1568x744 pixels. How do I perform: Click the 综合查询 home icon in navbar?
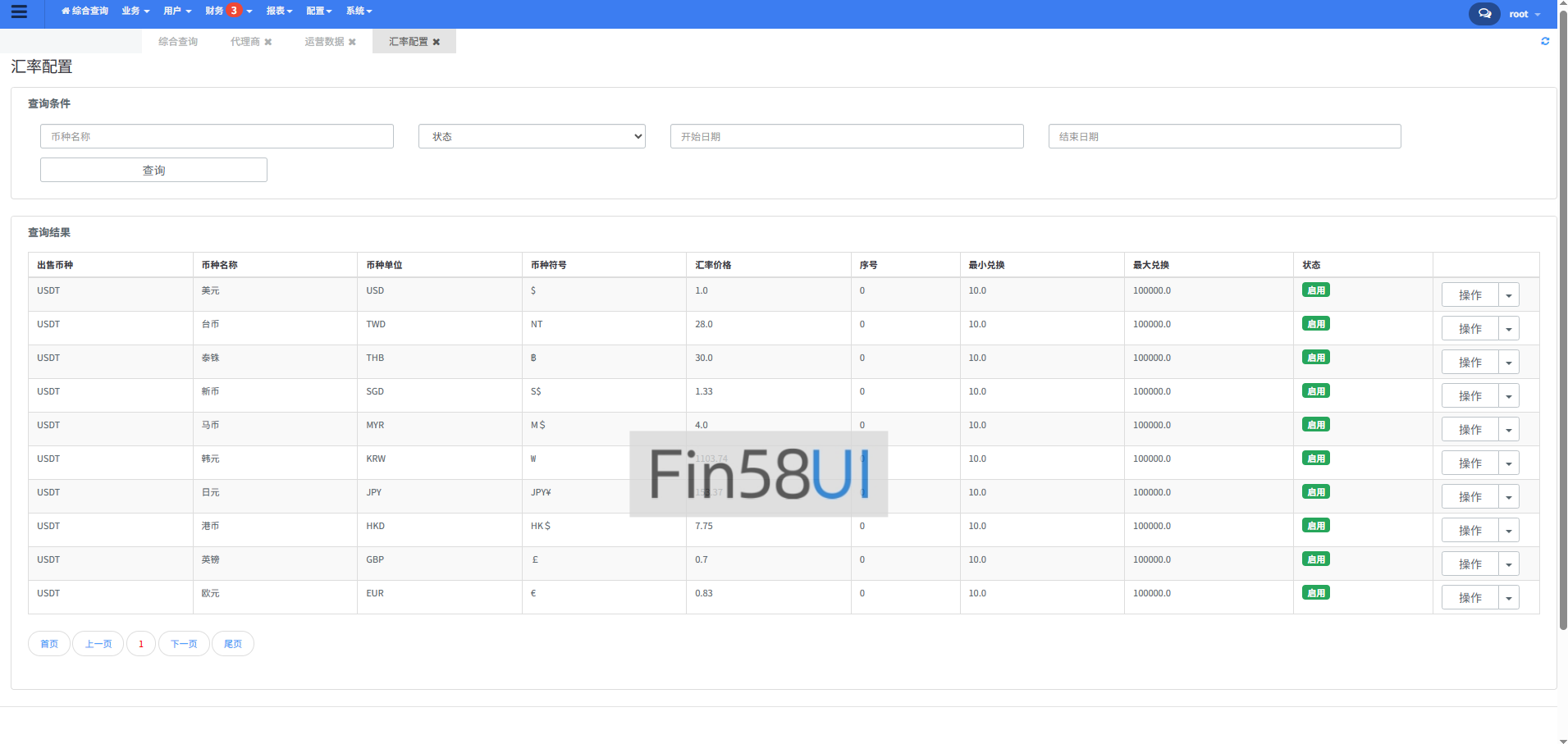(66, 11)
